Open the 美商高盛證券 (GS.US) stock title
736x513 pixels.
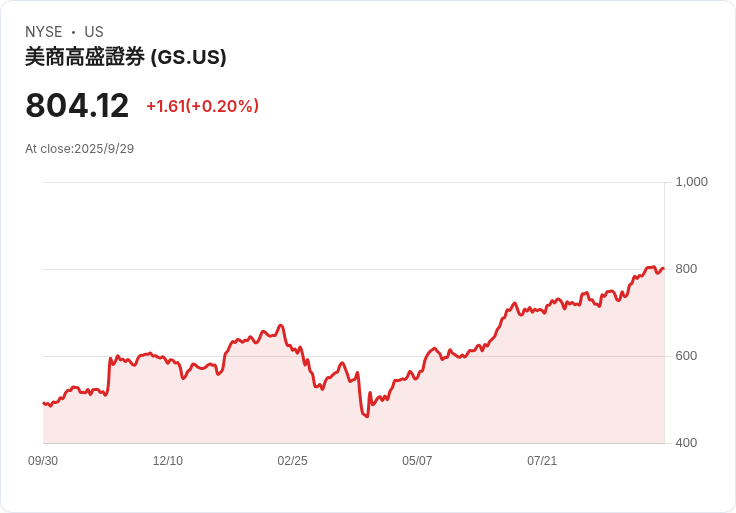point(126,57)
